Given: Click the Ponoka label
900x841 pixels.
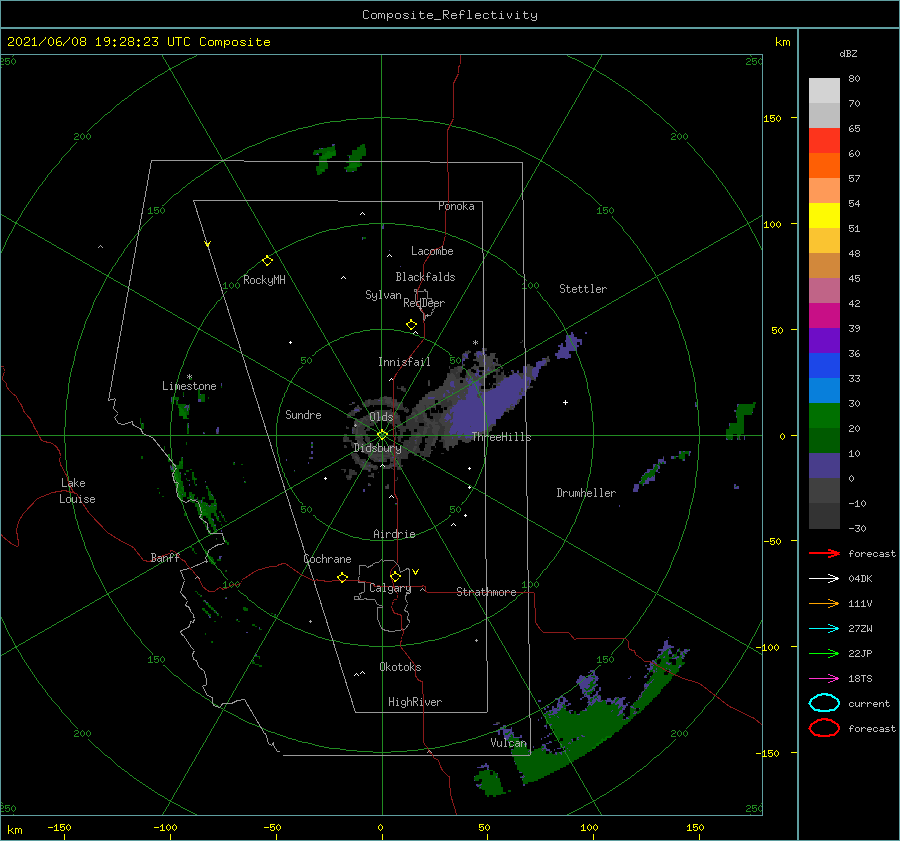Looking at the screenshot, I should (456, 207).
